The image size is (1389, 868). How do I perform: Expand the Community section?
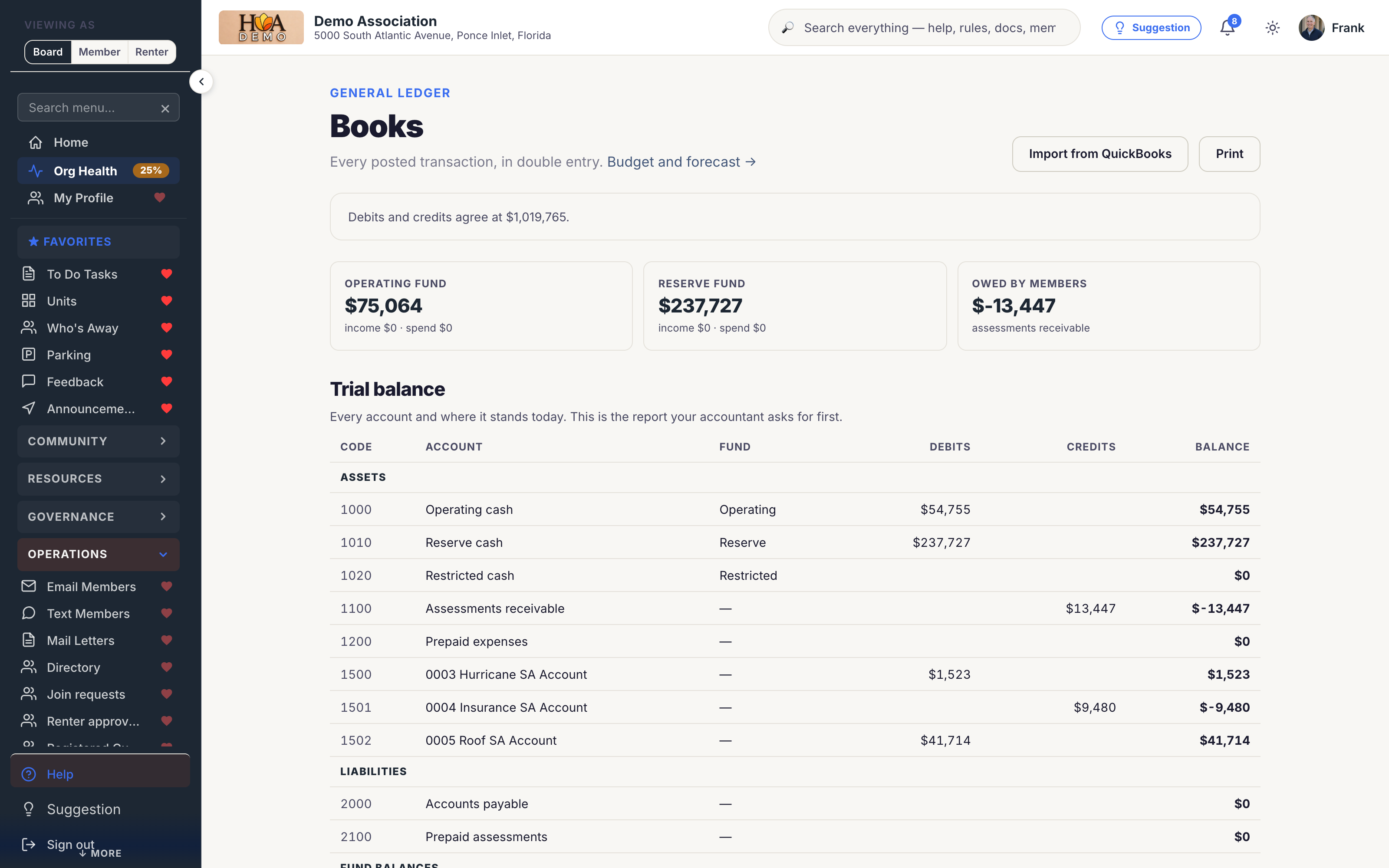(x=98, y=441)
